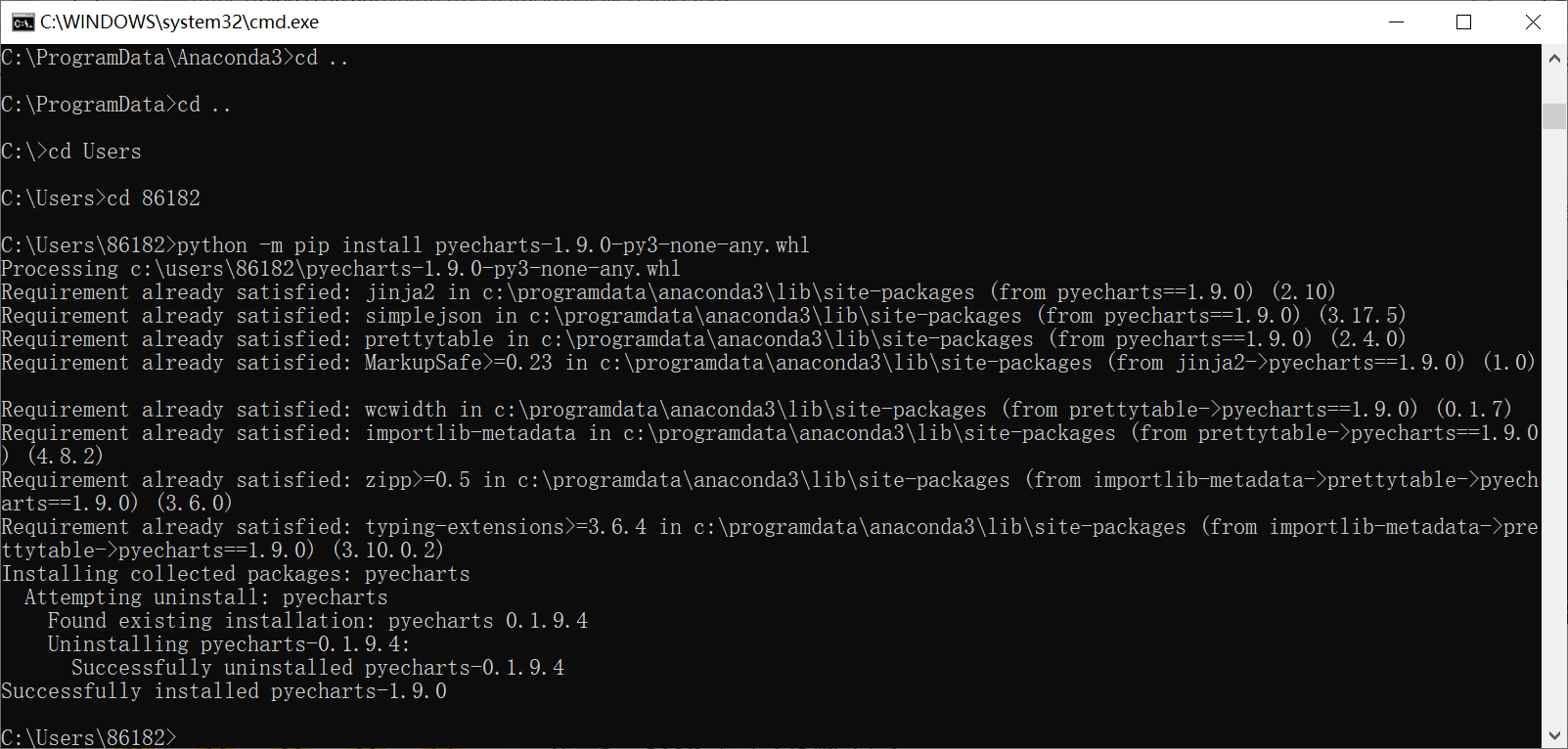The height and width of the screenshot is (749, 1568).
Task: Click the C:\WINDOWS\system32\cmd.exe title text
Action: (179, 22)
